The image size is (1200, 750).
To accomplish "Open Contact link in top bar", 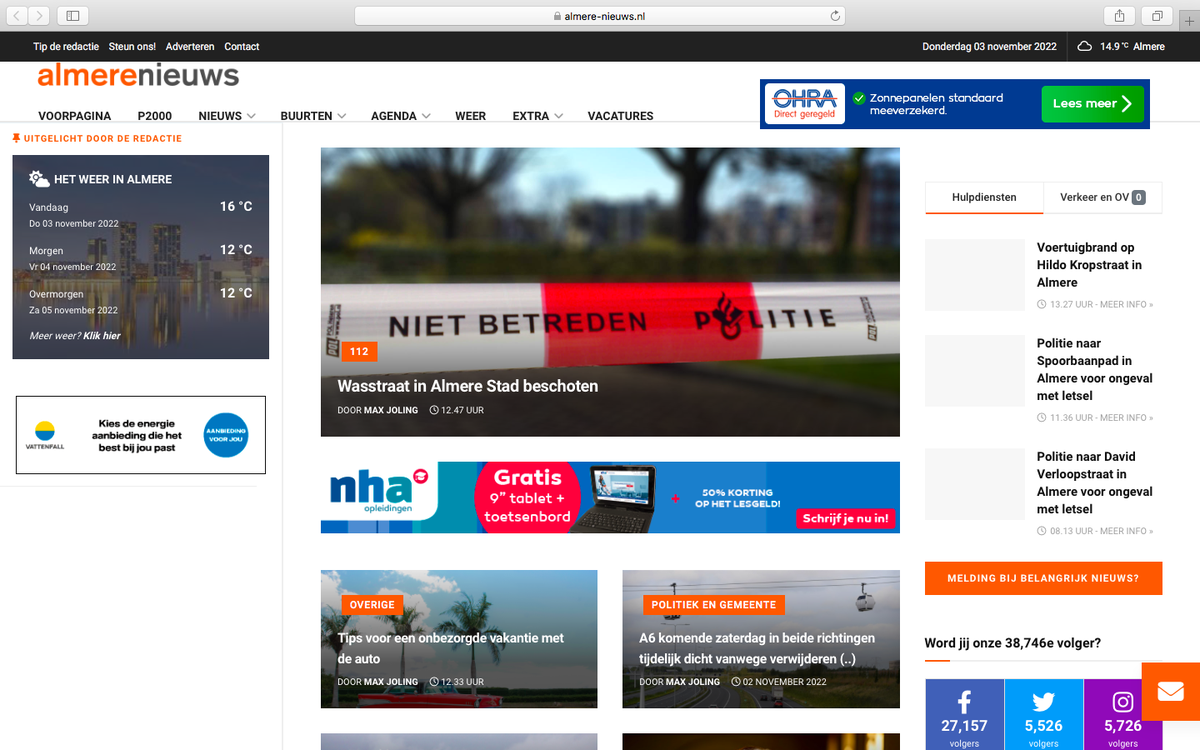I will pyautogui.click(x=242, y=47).
